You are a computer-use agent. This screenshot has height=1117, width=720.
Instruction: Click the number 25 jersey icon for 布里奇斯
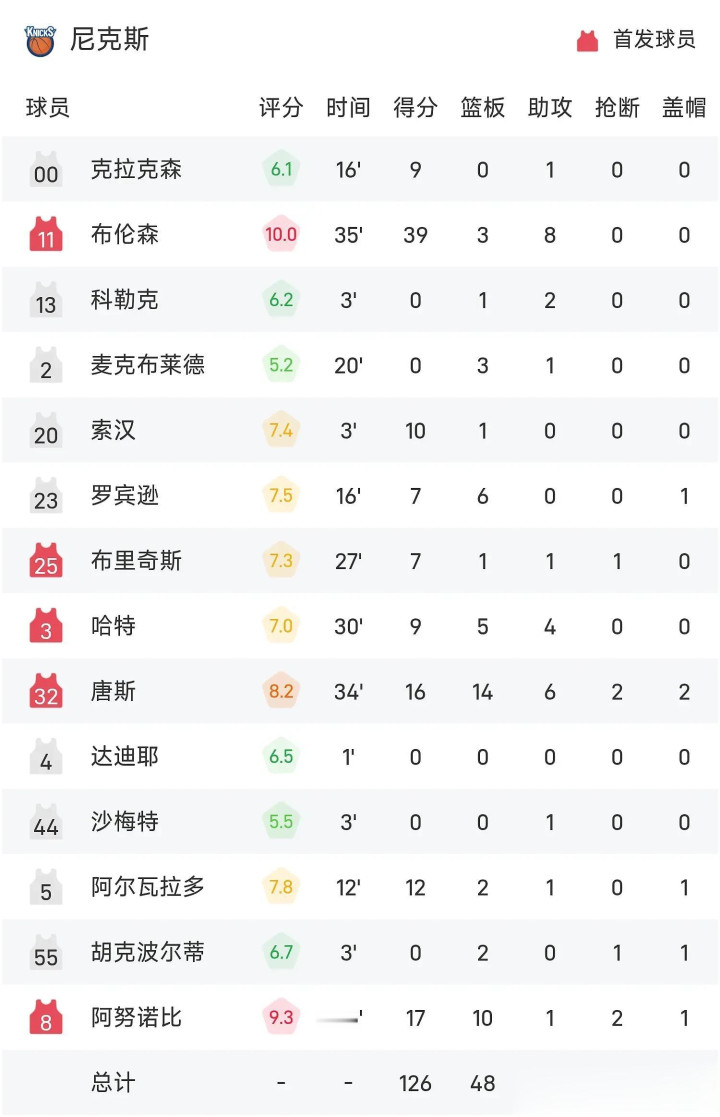46,561
